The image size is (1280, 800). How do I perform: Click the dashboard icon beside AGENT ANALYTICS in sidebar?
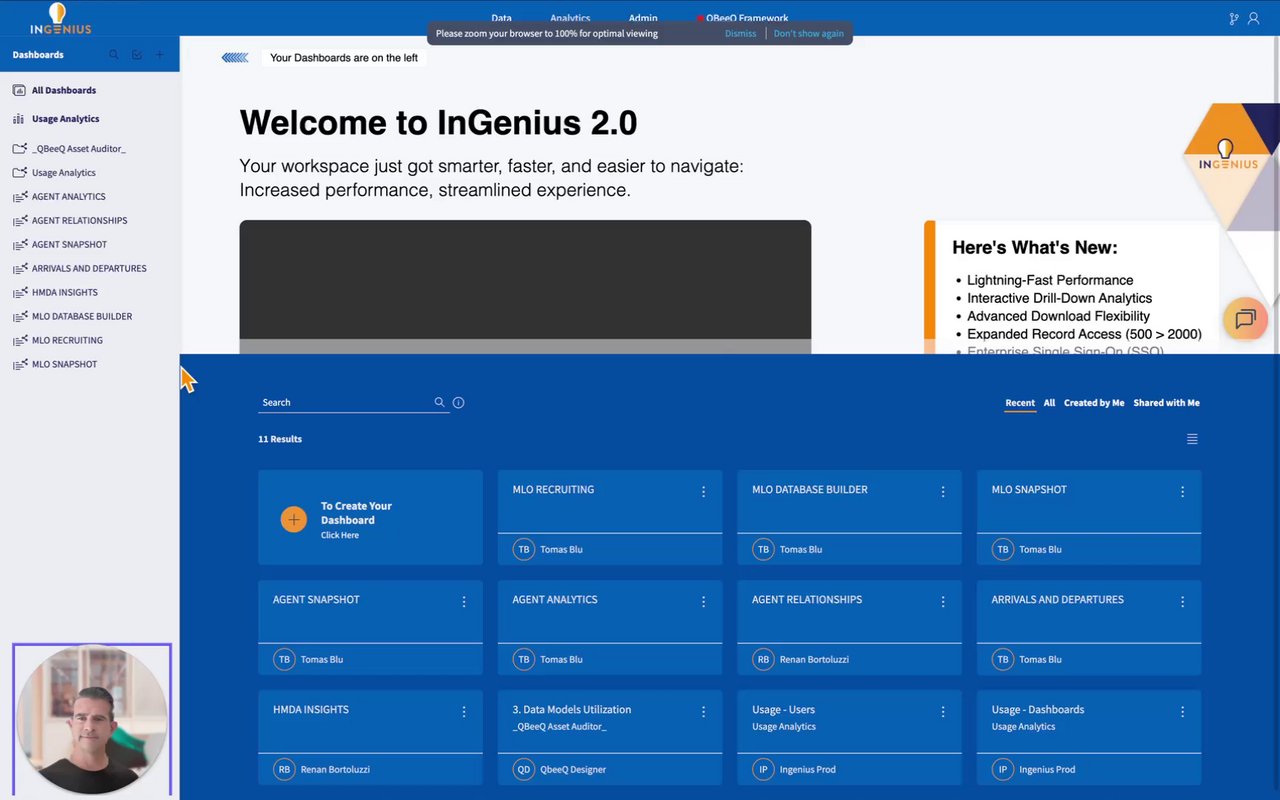coord(19,196)
